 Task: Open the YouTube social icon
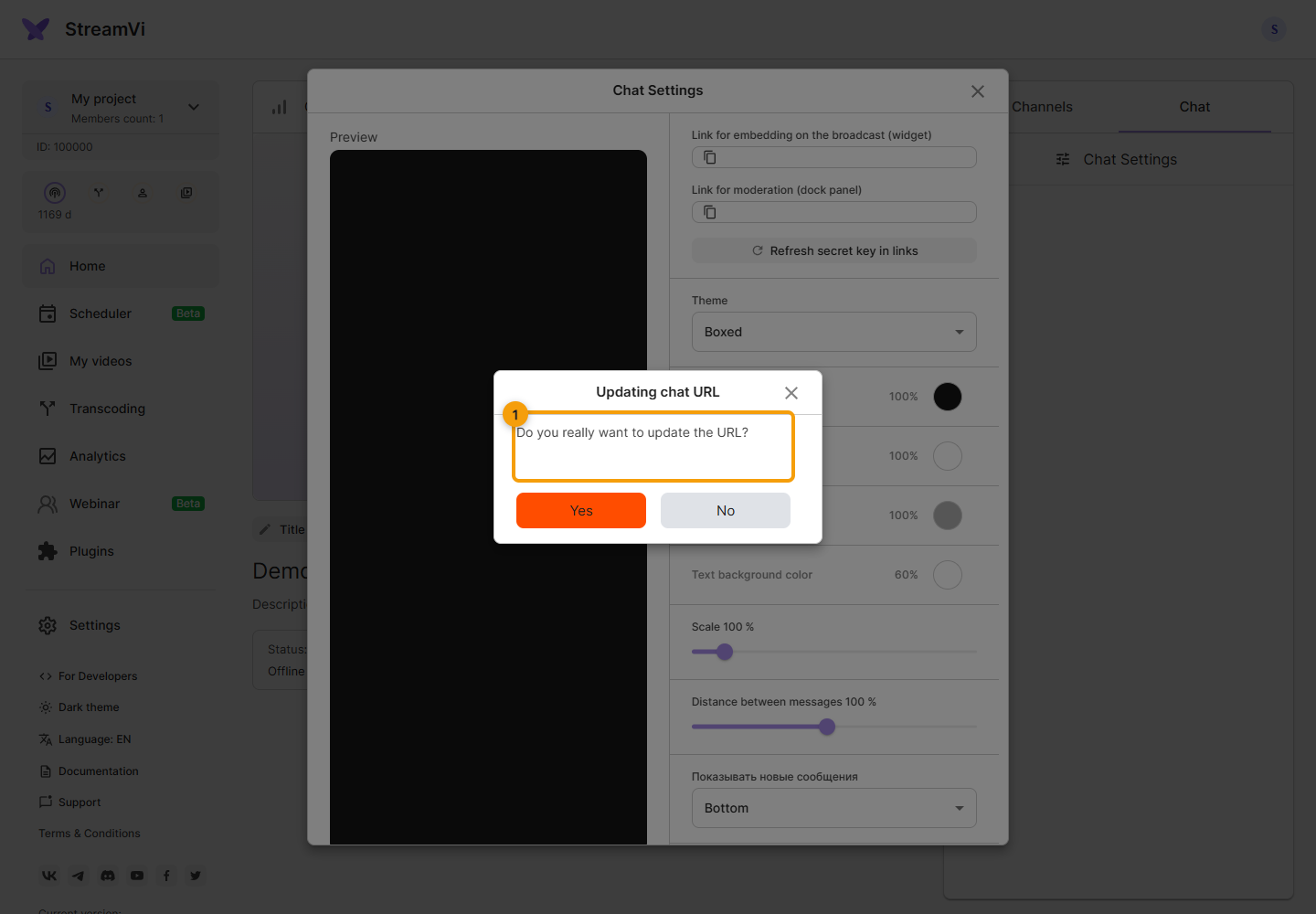pos(137,876)
